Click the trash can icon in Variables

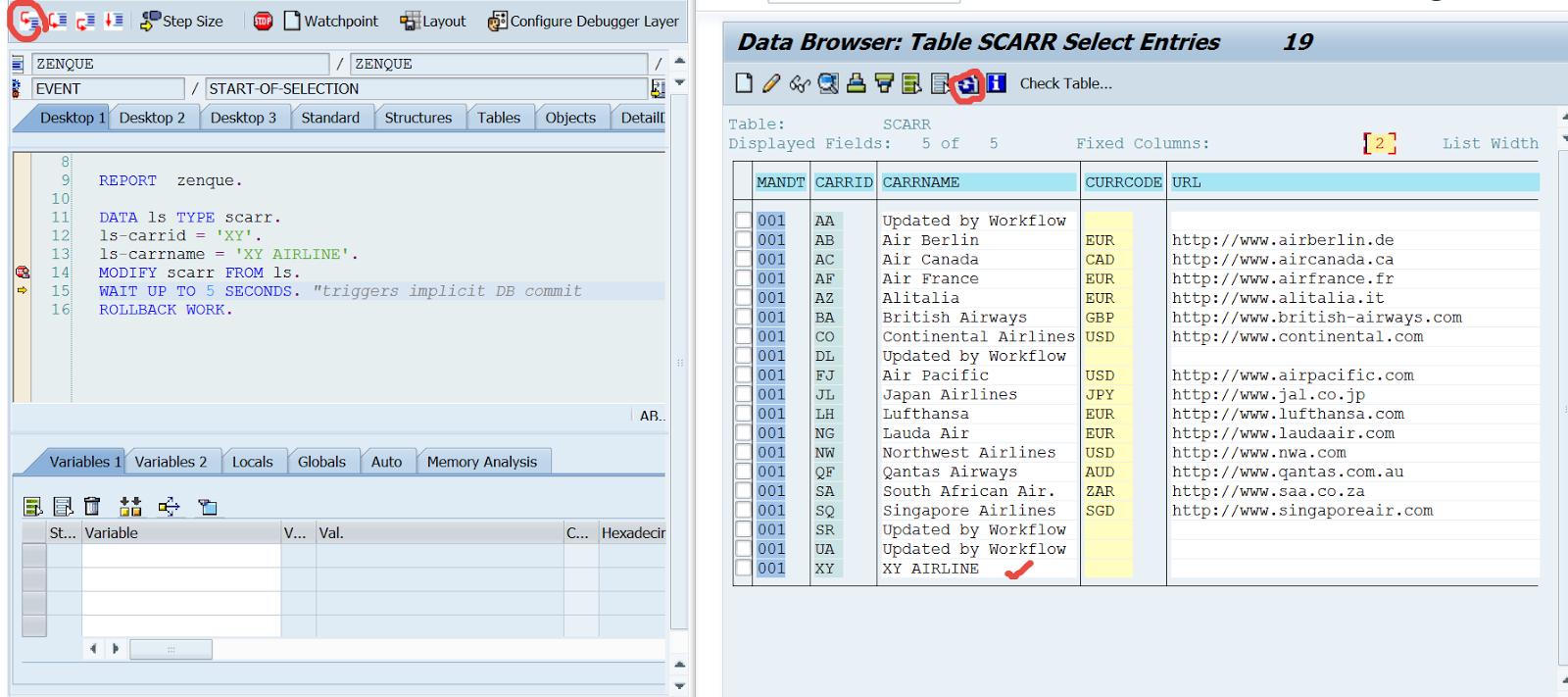click(x=92, y=506)
